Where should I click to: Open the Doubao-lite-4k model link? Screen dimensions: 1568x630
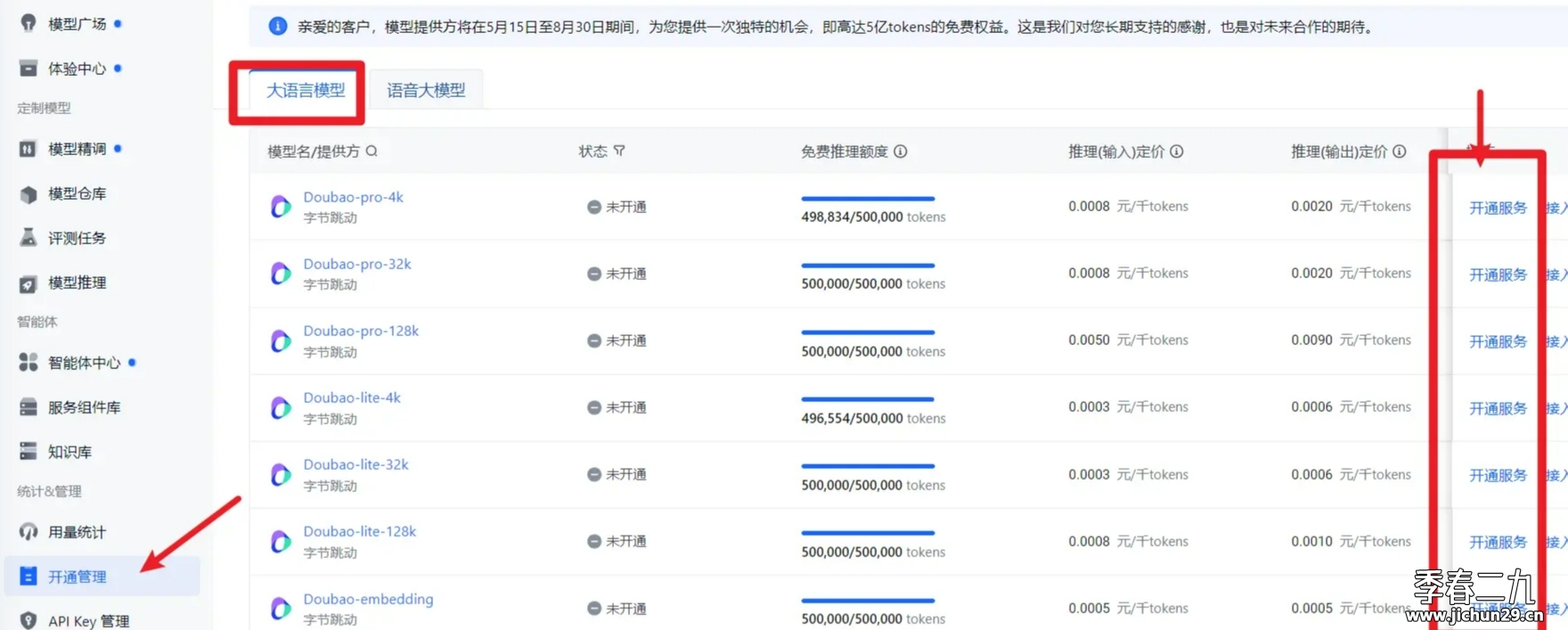pyautogui.click(x=352, y=397)
